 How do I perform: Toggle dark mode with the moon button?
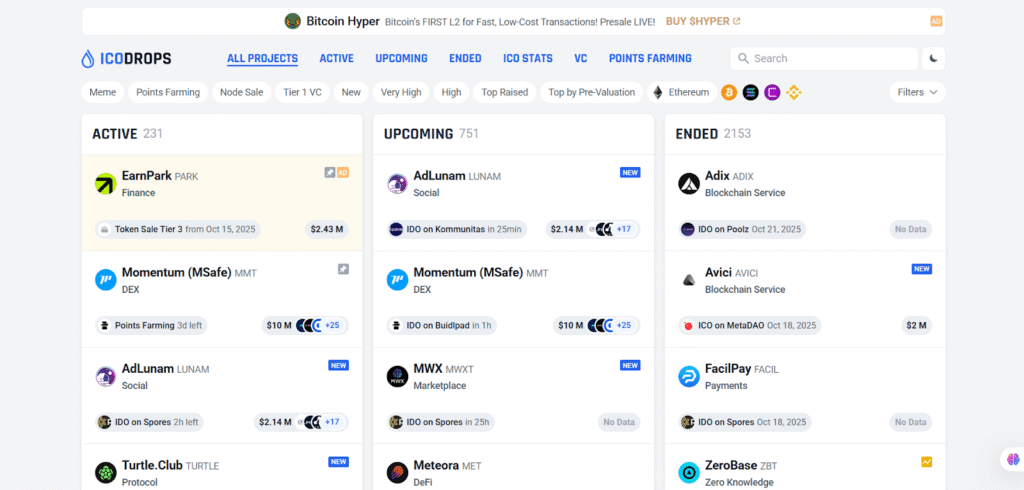click(933, 59)
